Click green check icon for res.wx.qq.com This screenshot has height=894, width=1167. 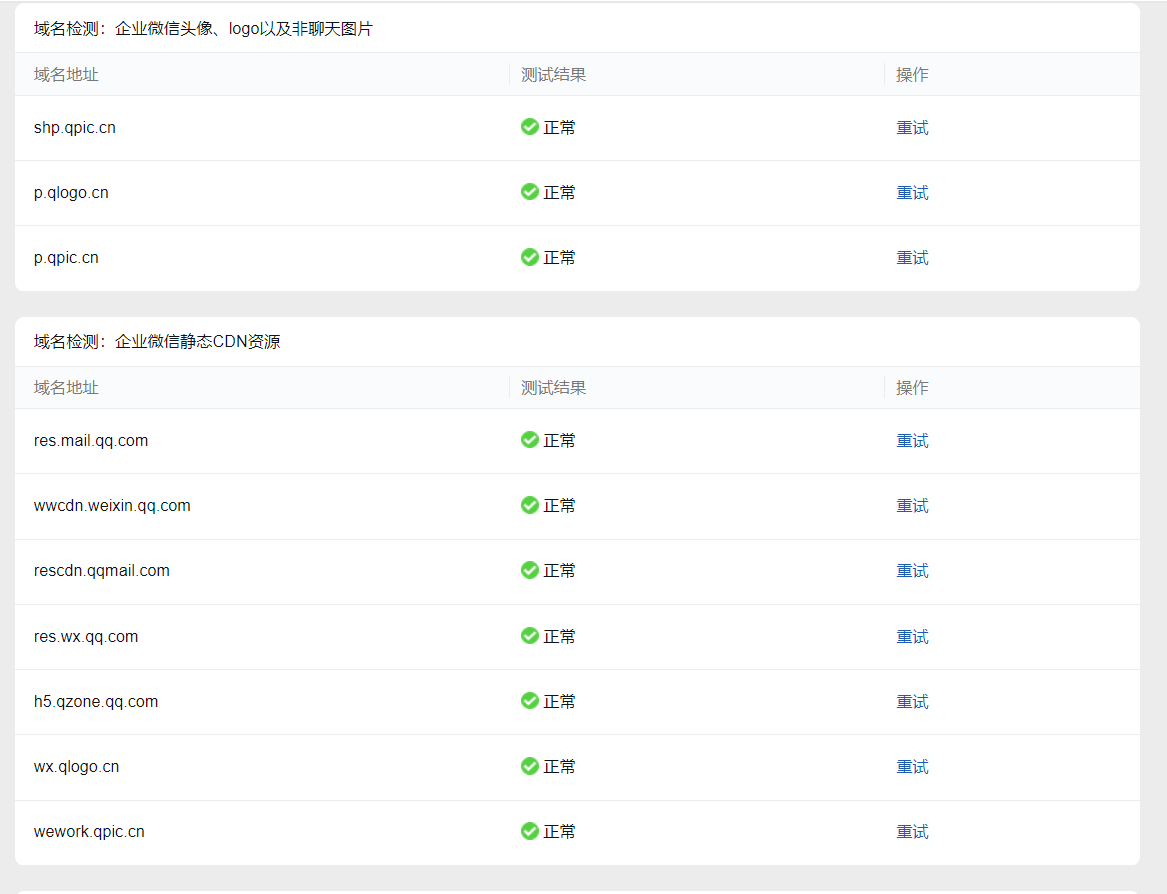[530, 636]
